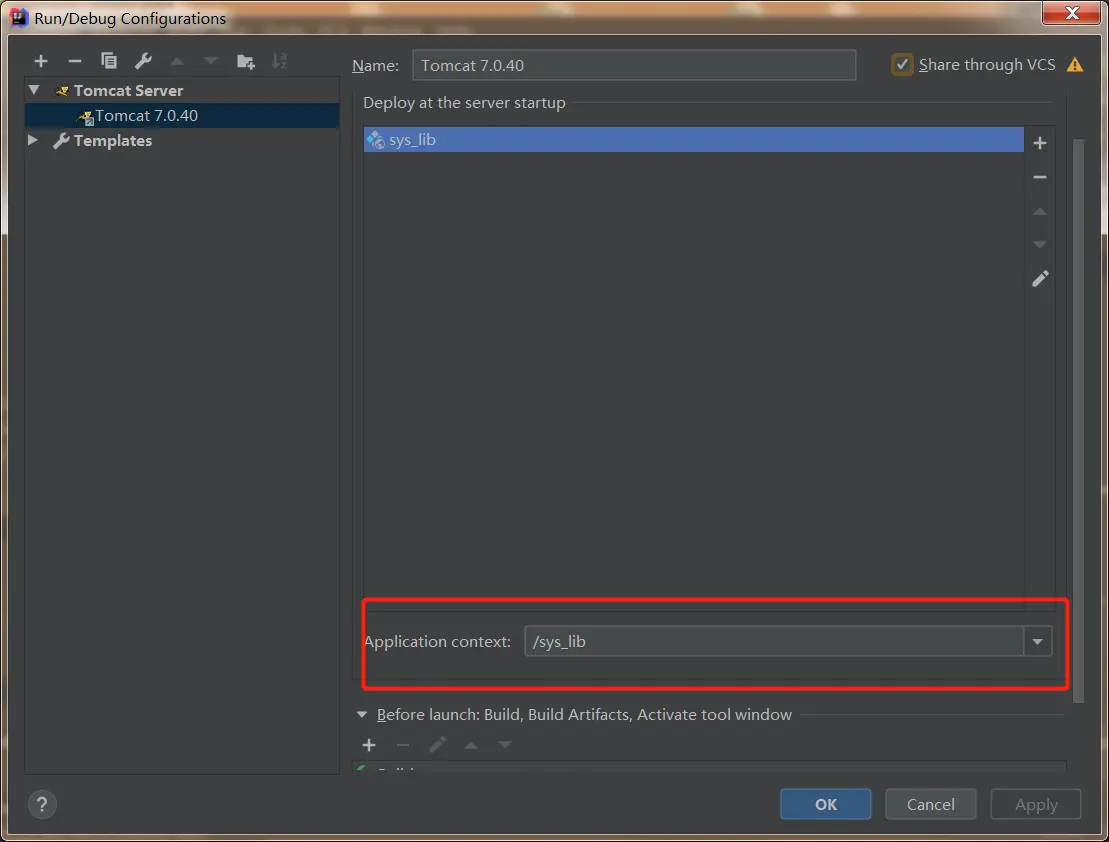1109x842 pixels.
Task: Add new configuration with plus icon
Action: coord(41,62)
